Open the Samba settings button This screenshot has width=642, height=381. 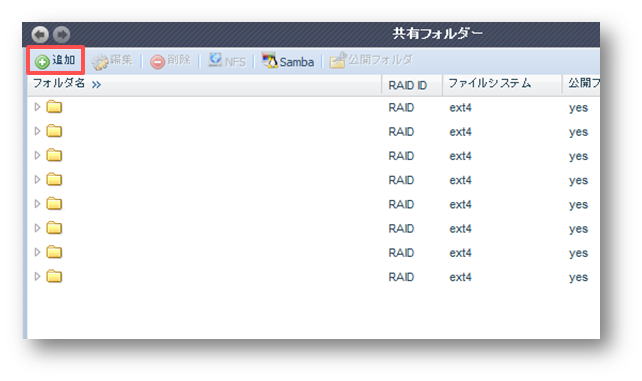pyautogui.click(x=288, y=61)
